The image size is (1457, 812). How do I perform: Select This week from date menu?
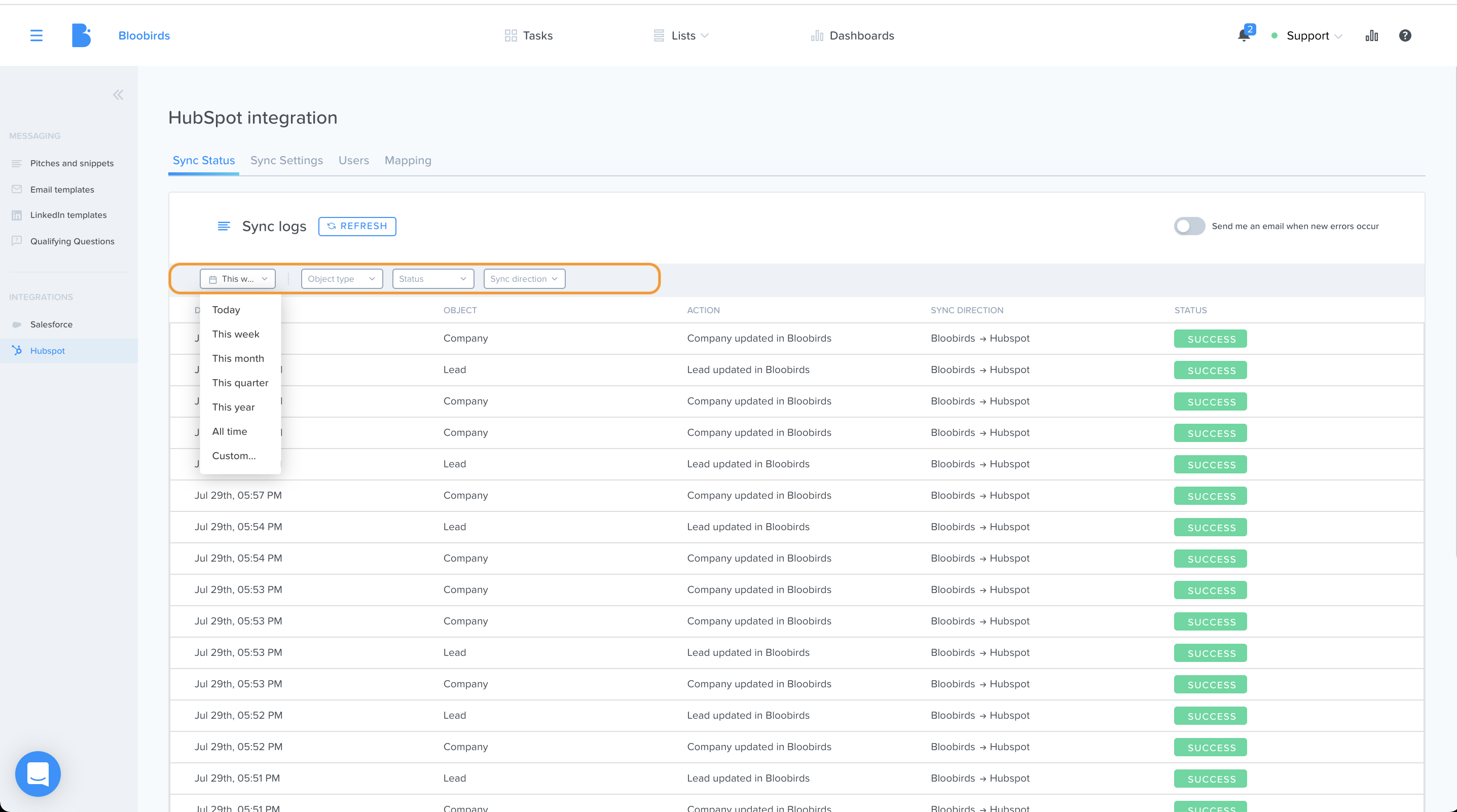click(x=240, y=334)
